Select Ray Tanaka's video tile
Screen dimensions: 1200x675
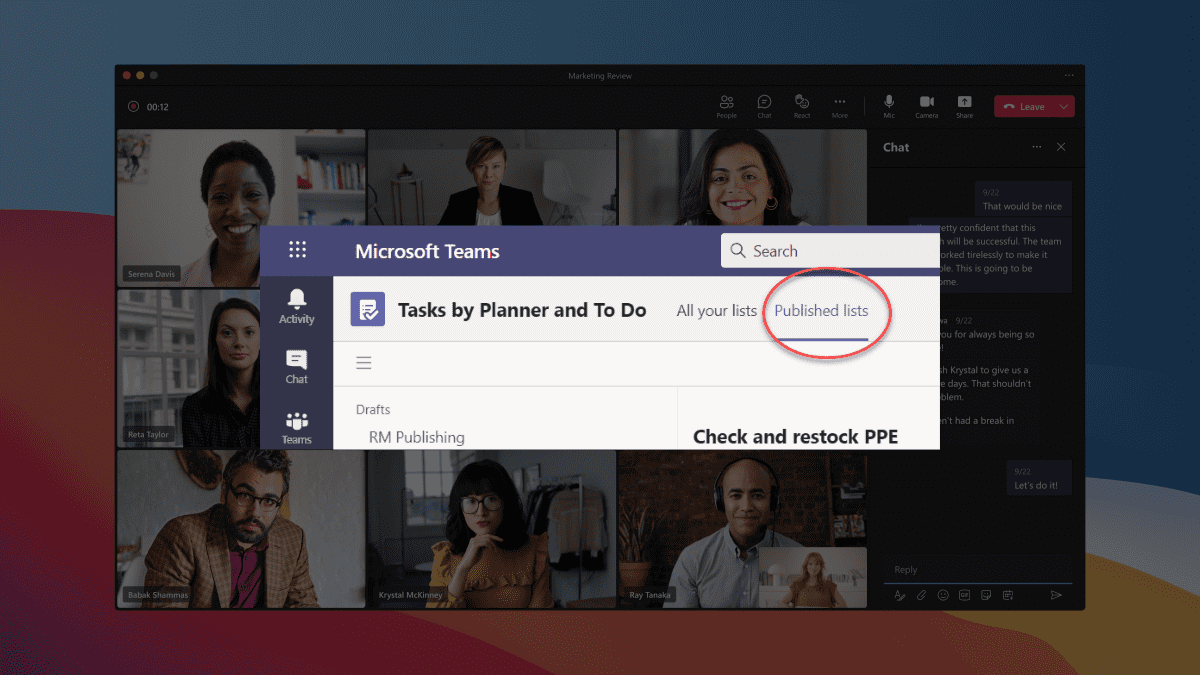coord(742,528)
